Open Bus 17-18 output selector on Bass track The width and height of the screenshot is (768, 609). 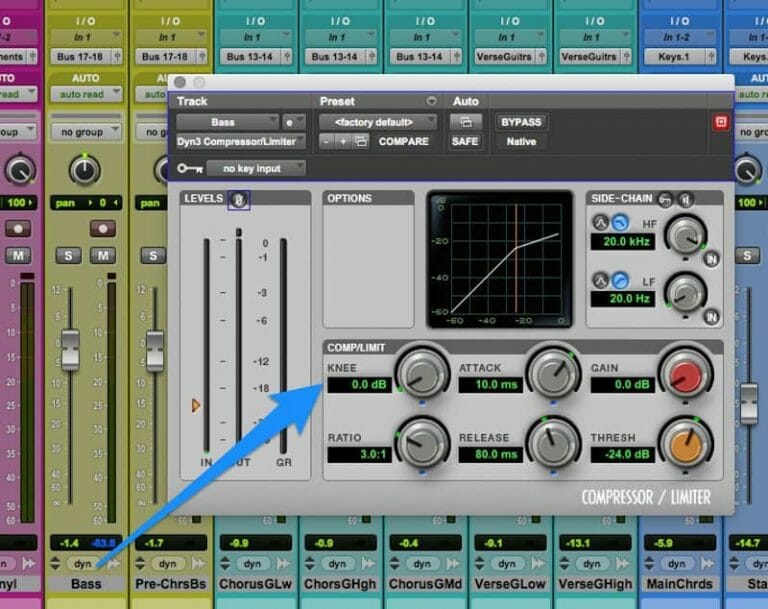point(81,57)
